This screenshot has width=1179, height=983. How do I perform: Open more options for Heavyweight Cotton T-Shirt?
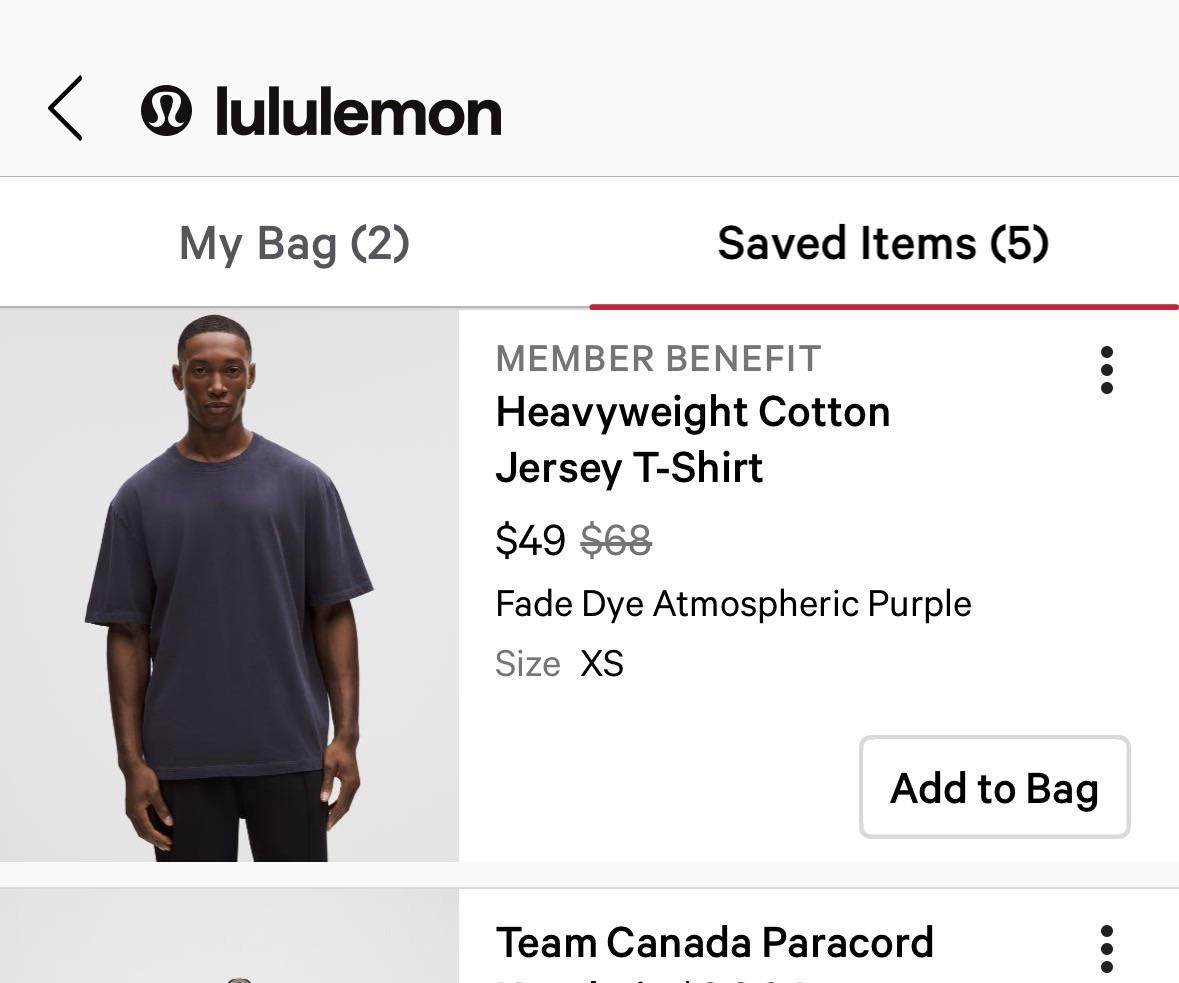click(1106, 370)
